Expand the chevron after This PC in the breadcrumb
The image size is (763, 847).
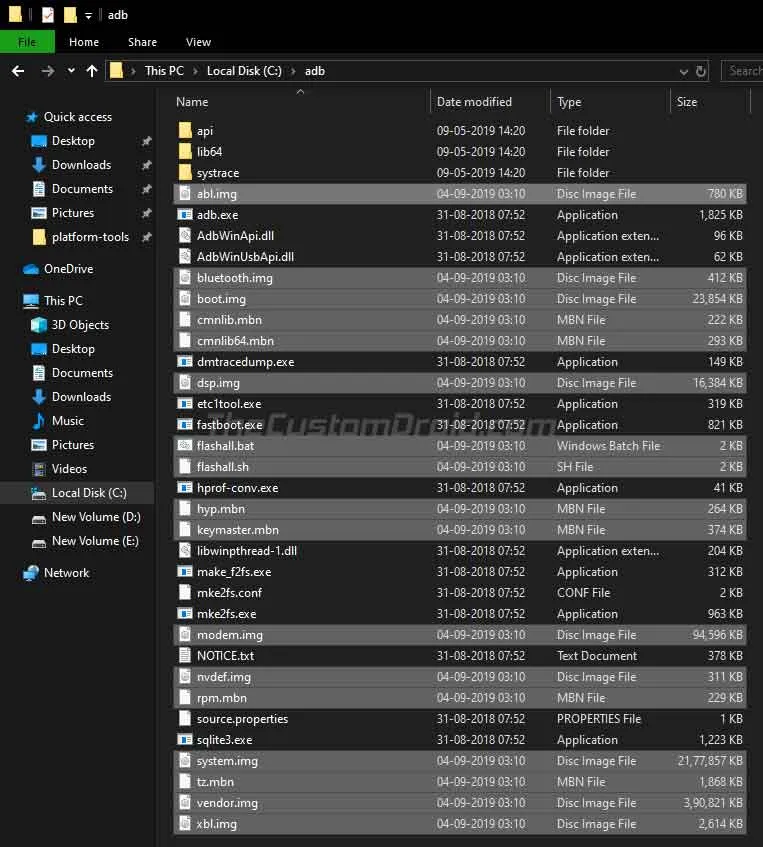(195, 71)
